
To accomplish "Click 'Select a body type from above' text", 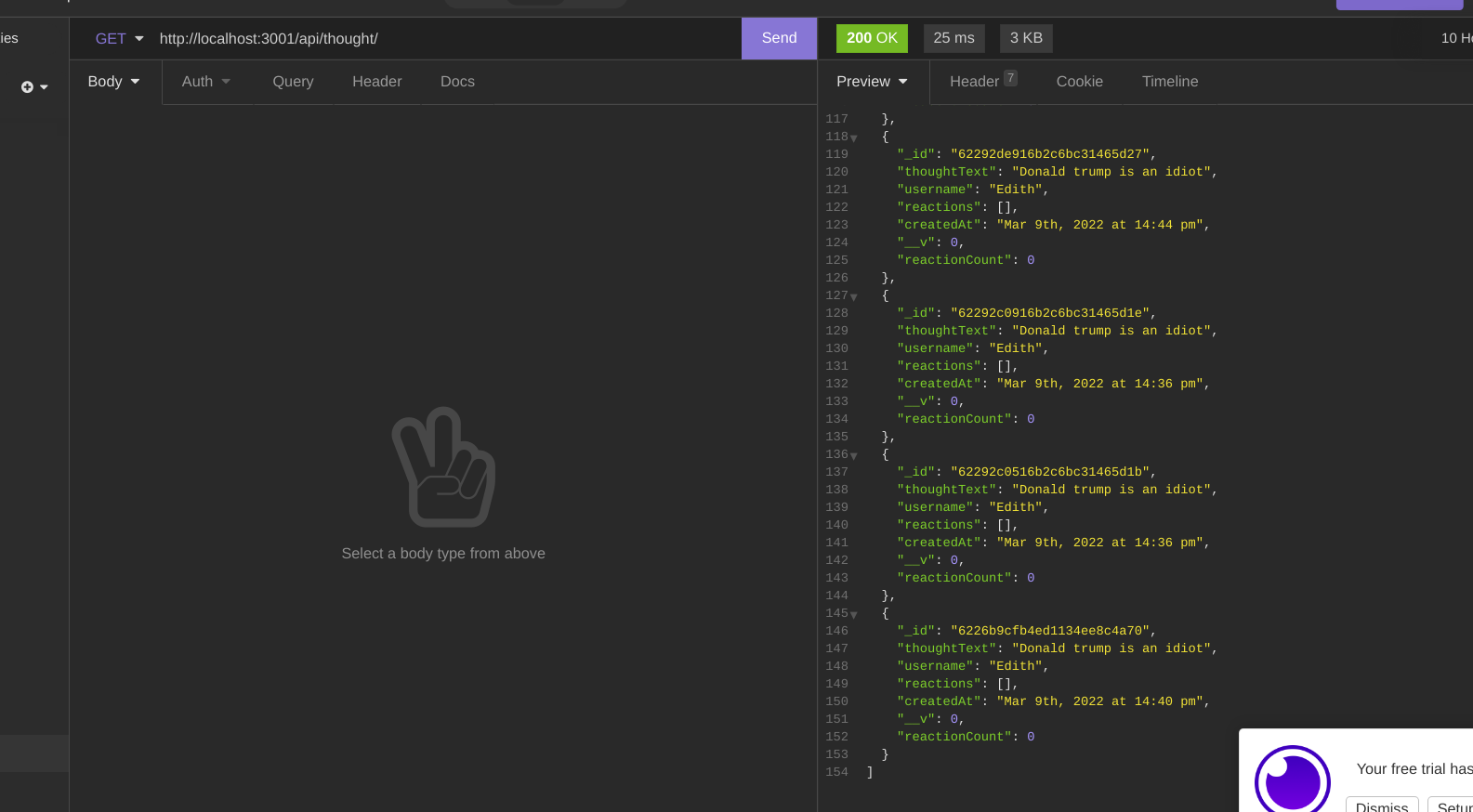I will click(x=443, y=554).
